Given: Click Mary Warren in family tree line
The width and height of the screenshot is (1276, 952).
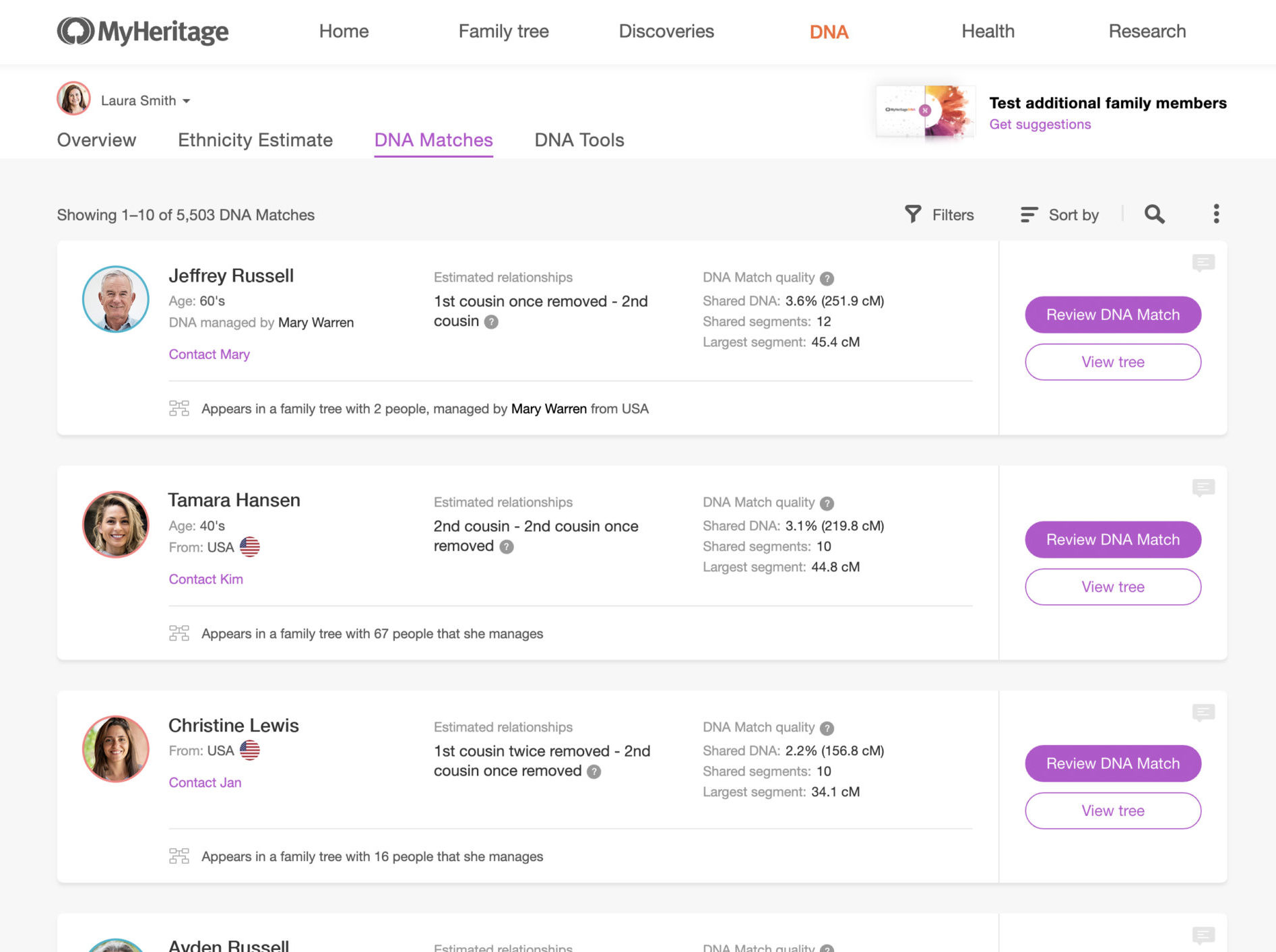Looking at the screenshot, I should [549, 409].
